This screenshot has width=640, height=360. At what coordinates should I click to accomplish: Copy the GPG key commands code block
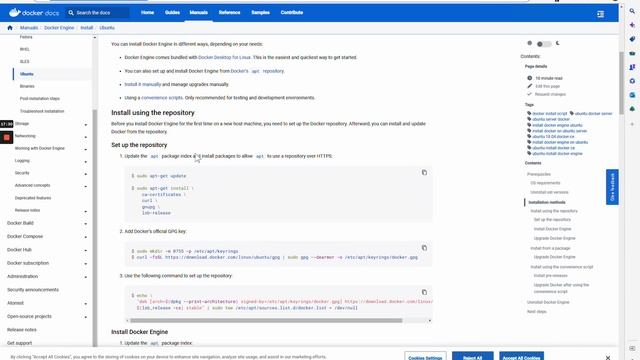(x=424, y=248)
